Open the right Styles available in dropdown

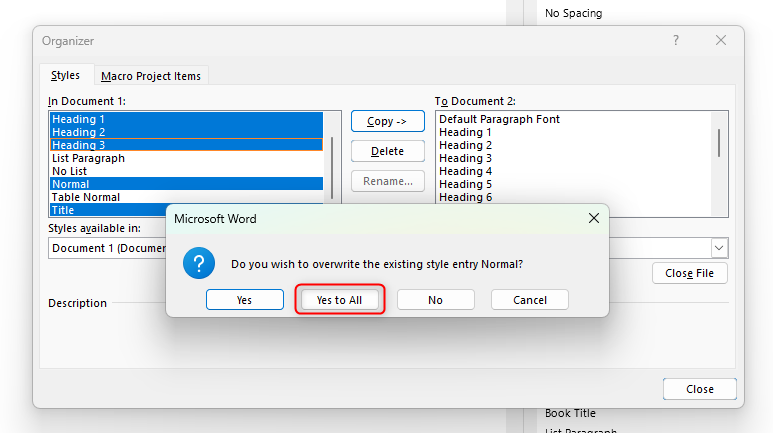pos(719,248)
